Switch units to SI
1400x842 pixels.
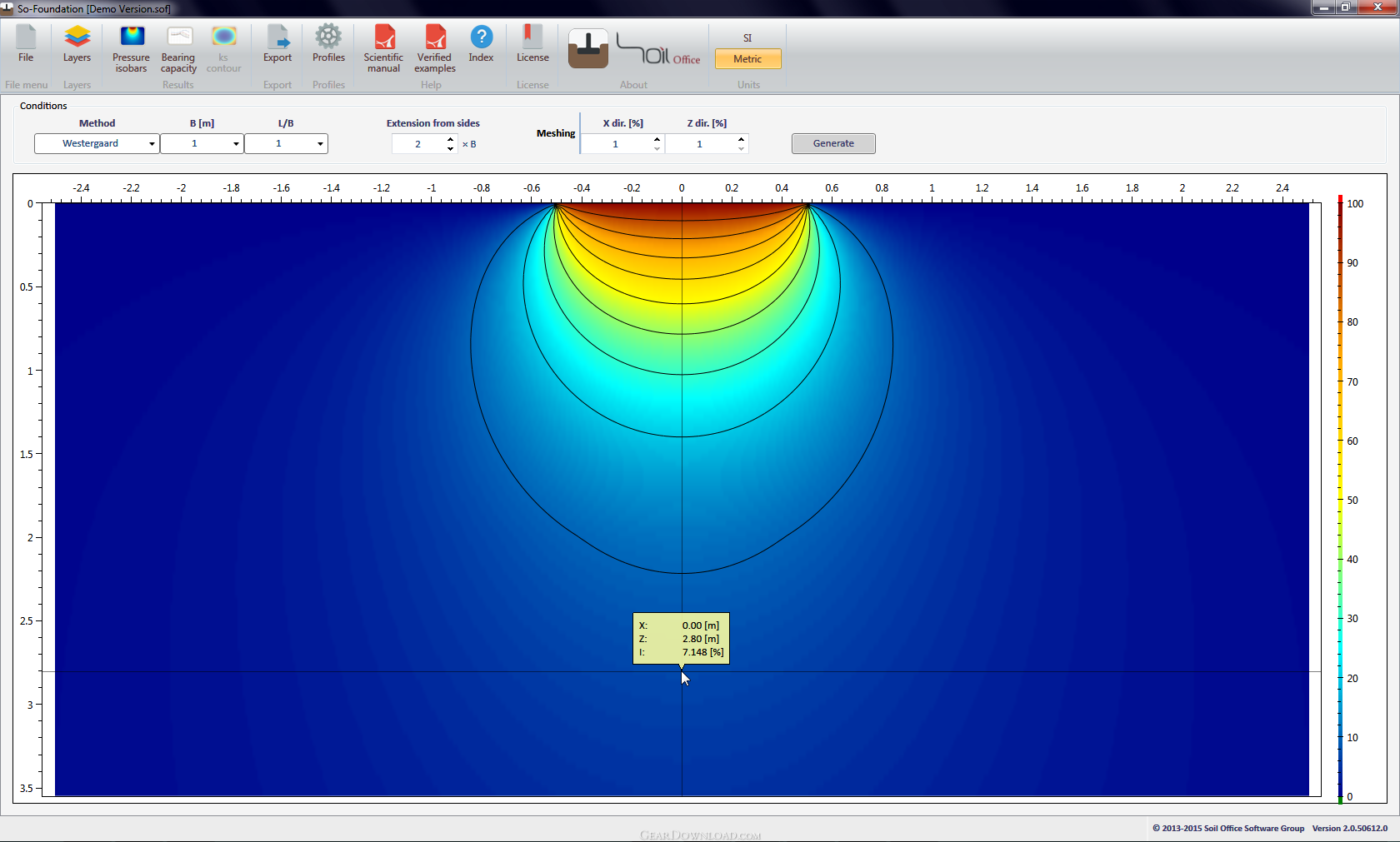point(747,38)
